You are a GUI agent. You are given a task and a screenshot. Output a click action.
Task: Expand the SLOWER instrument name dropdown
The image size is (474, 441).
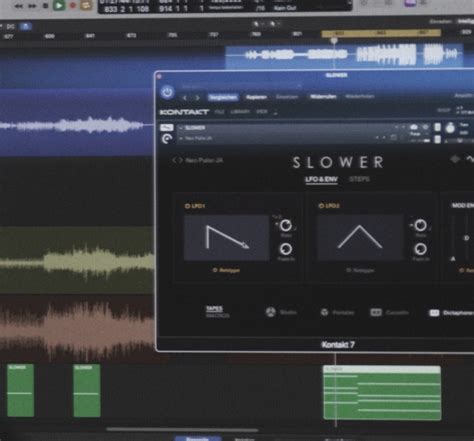(182, 128)
